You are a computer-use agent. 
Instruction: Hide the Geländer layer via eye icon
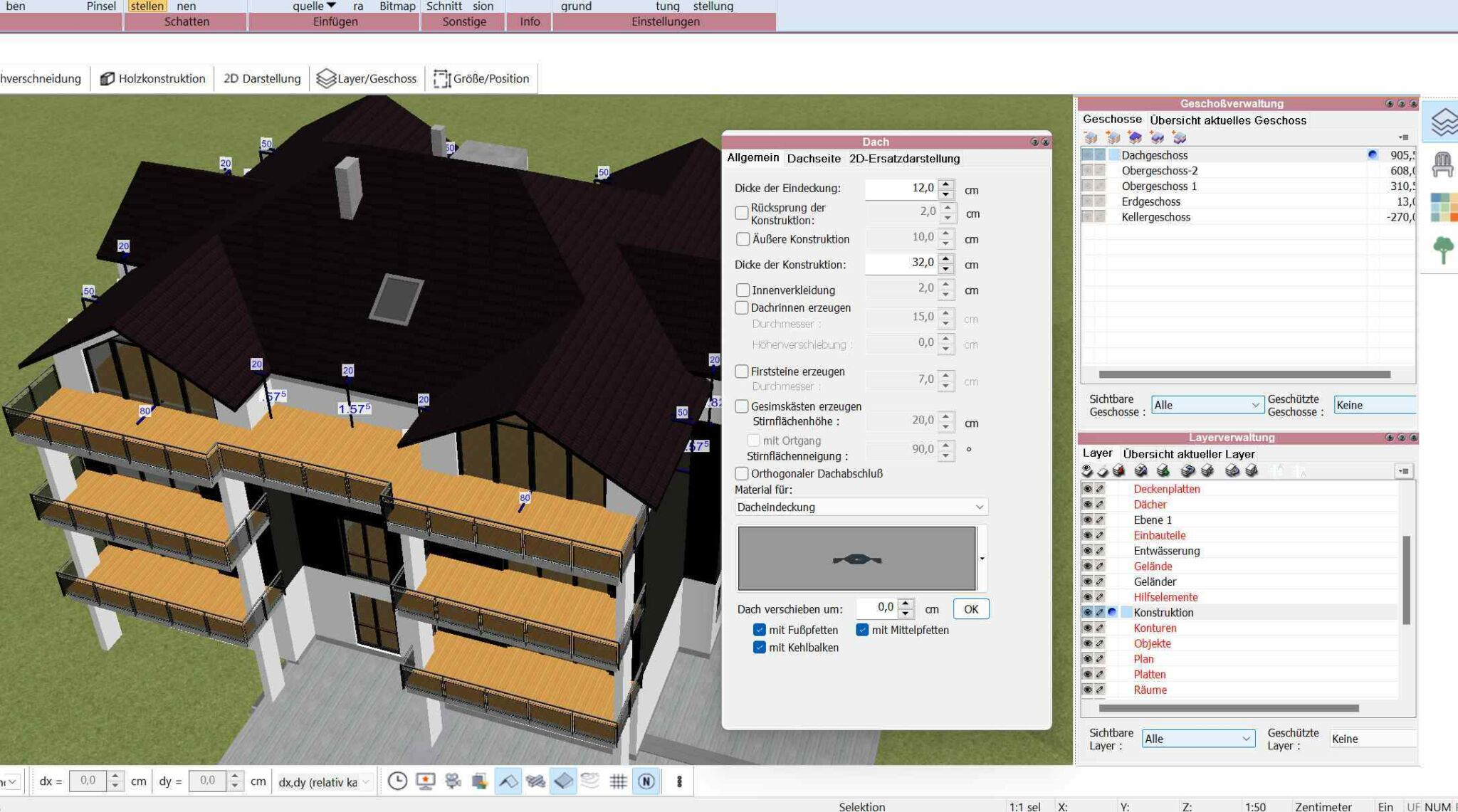pyautogui.click(x=1087, y=581)
